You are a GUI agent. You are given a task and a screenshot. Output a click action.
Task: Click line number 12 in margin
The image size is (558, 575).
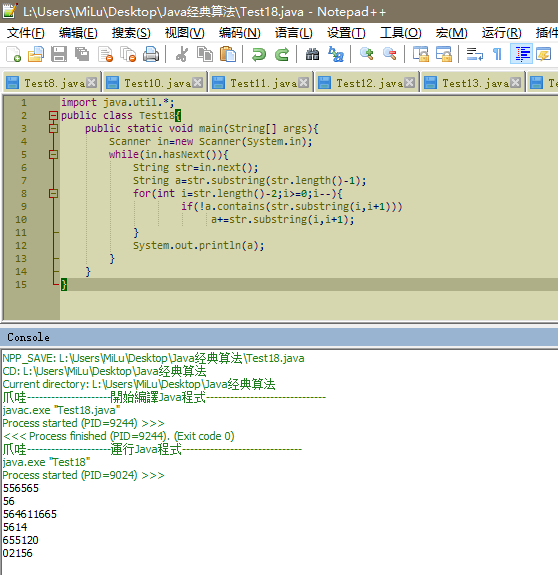coord(21,246)
